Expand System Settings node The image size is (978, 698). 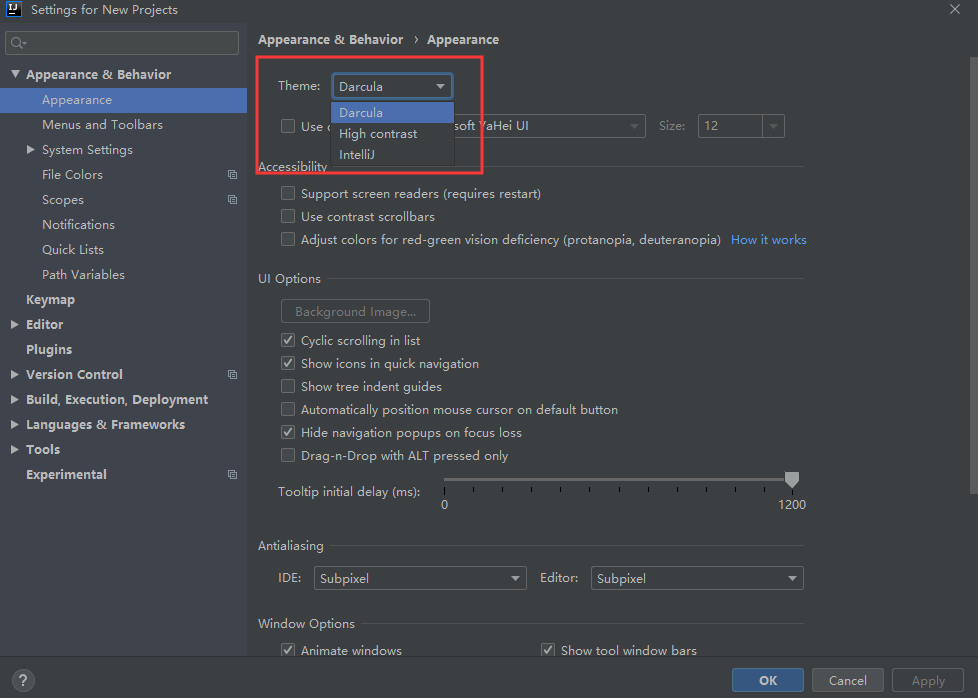pyautogui.click(x=31, y=150)
